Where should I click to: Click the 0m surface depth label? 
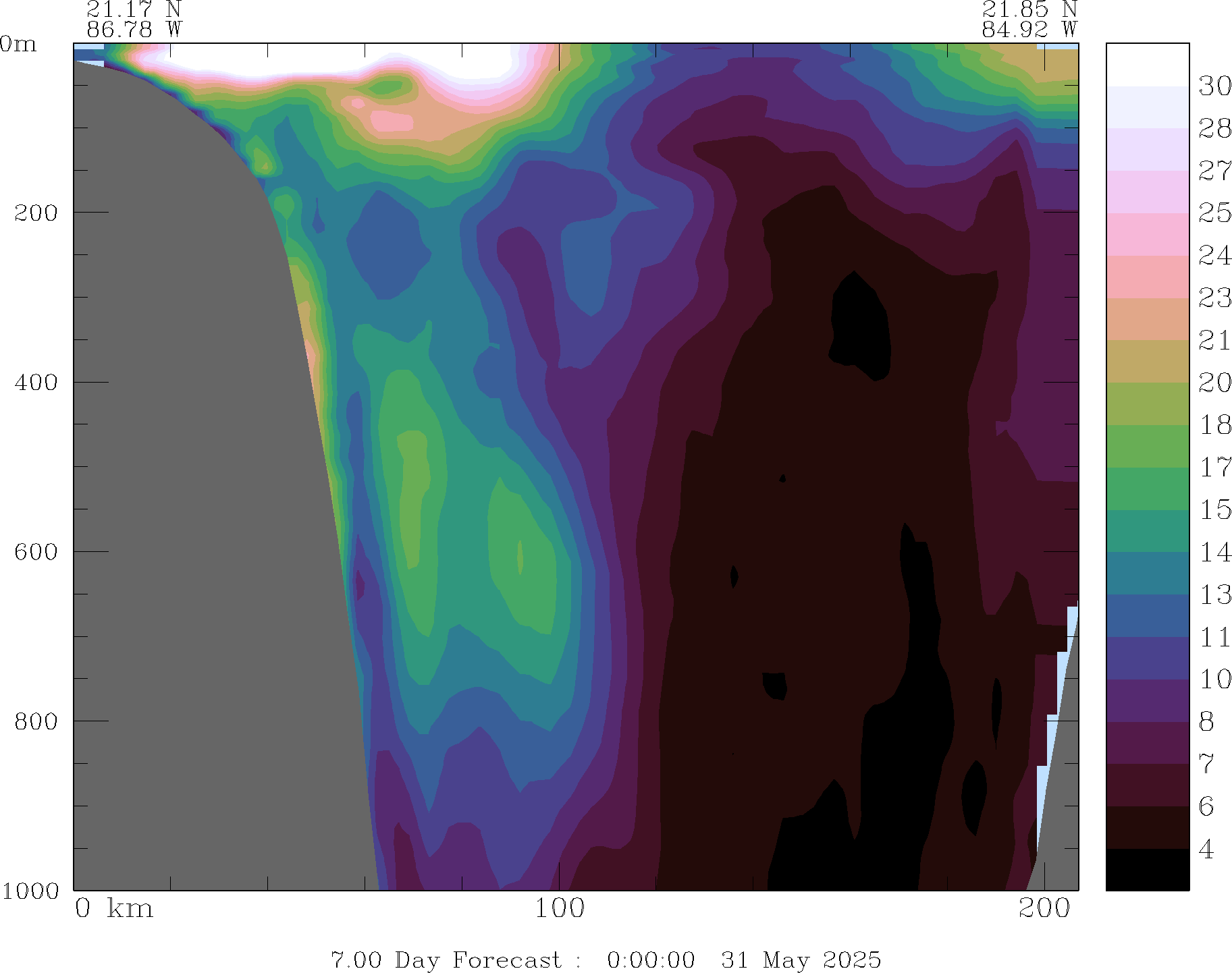tap(19, 45)
